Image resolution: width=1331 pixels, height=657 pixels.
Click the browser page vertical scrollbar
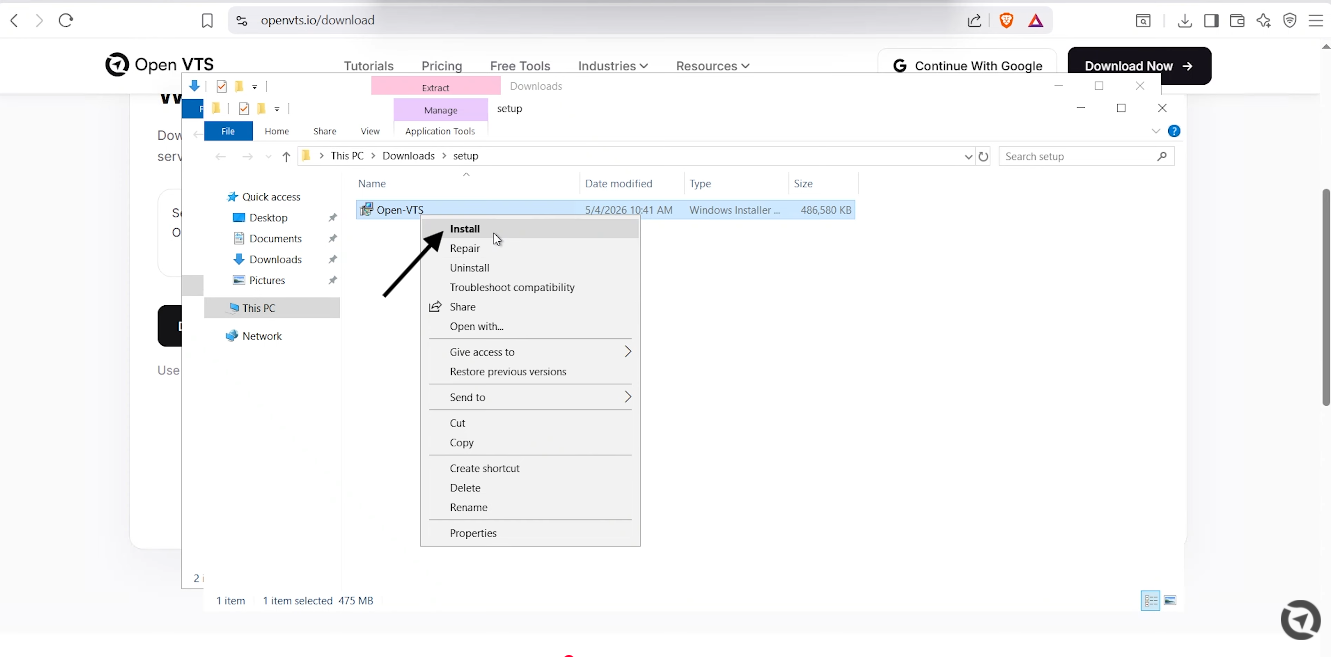(x=1326, y=297)
